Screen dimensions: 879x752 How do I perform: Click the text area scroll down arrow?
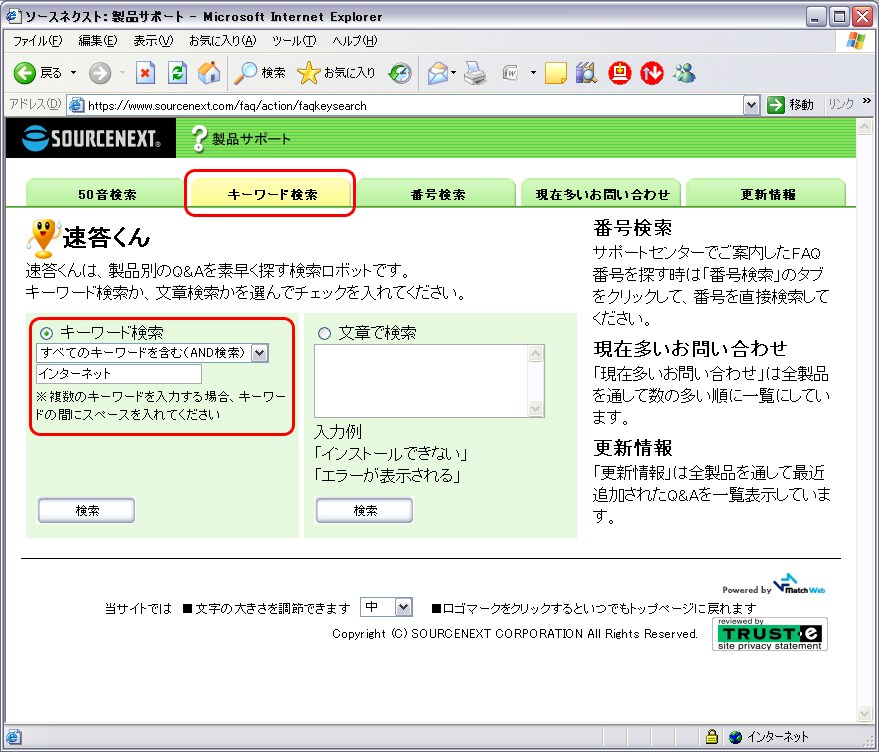(536, 409)
